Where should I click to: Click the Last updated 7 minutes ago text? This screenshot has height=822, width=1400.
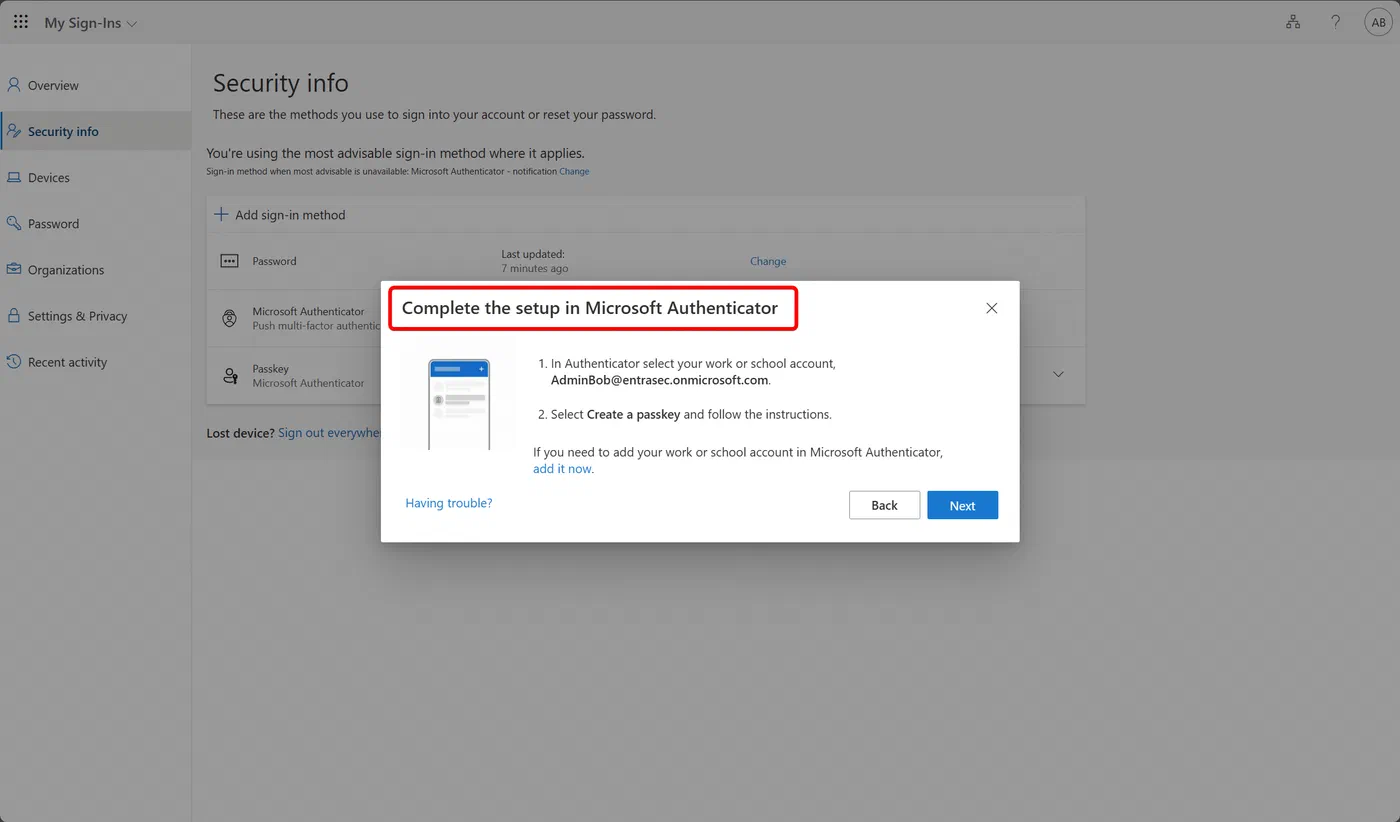click(x=534, y=261)
